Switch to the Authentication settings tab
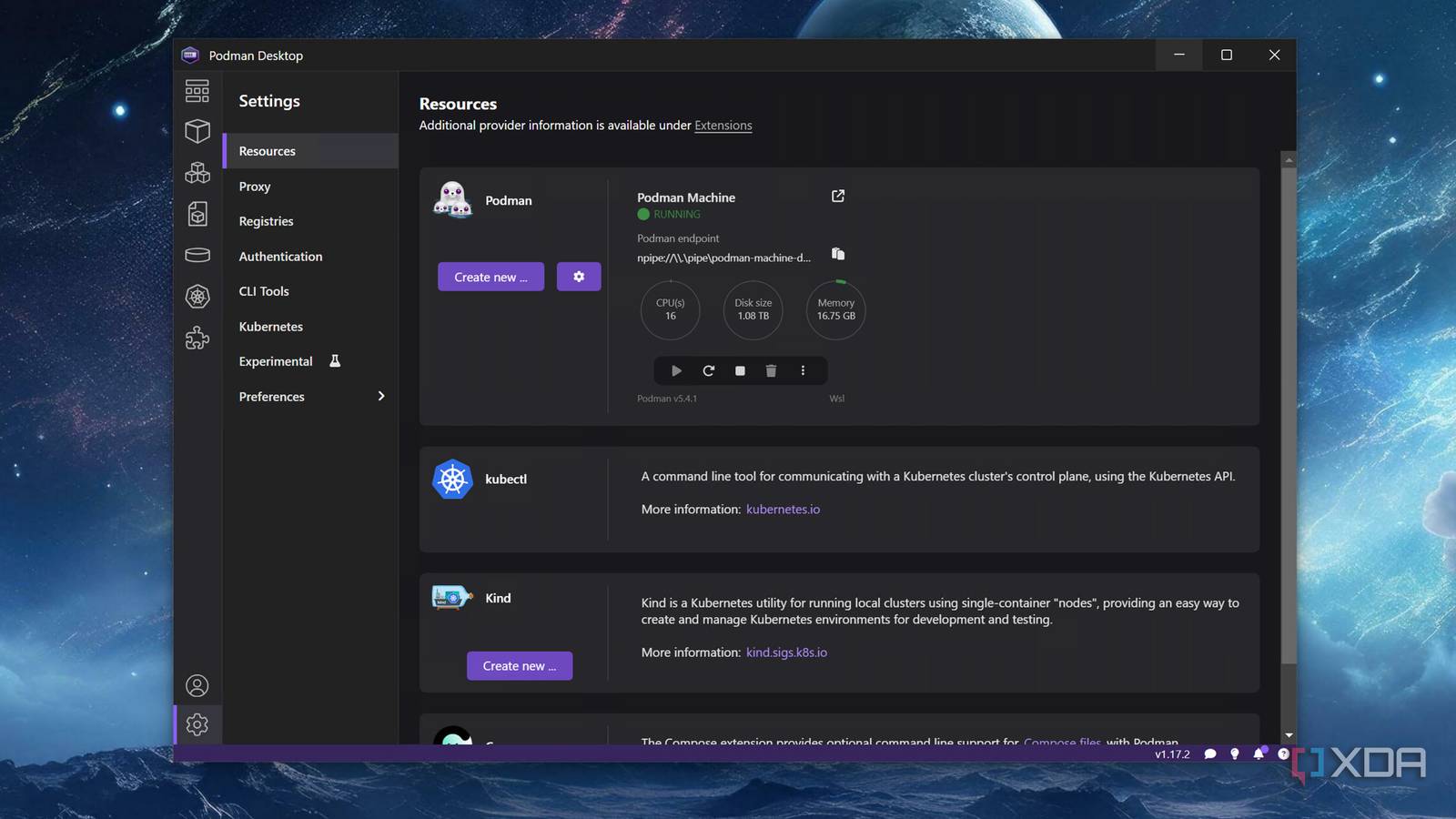This screenshot has width=1456, height=819. 280,256
